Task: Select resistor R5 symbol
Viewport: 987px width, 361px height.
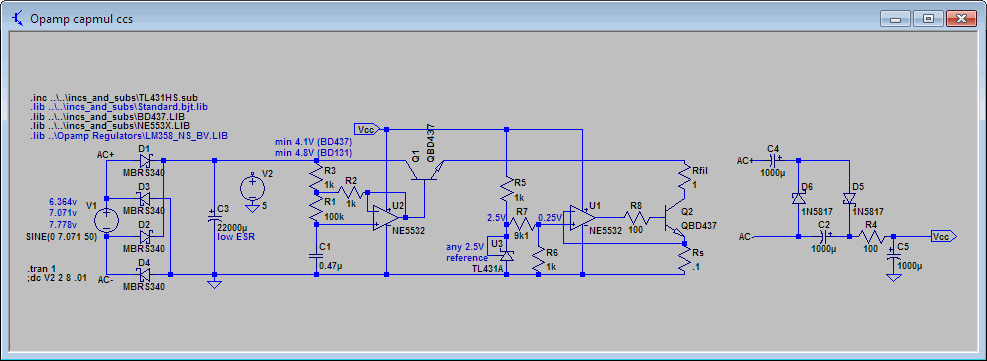Action: 506,190
